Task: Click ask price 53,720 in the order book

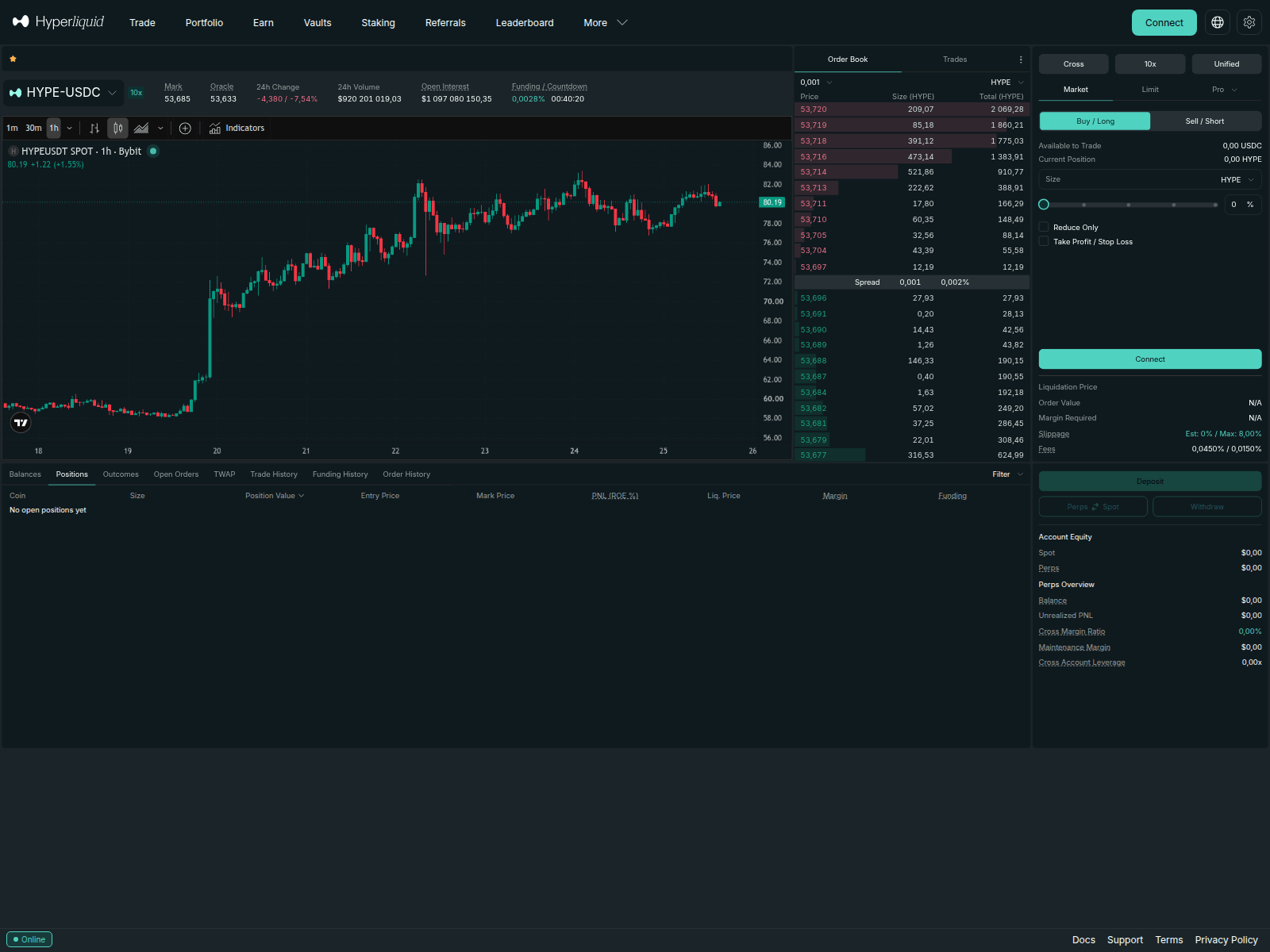Action: (x=814, y=109)
